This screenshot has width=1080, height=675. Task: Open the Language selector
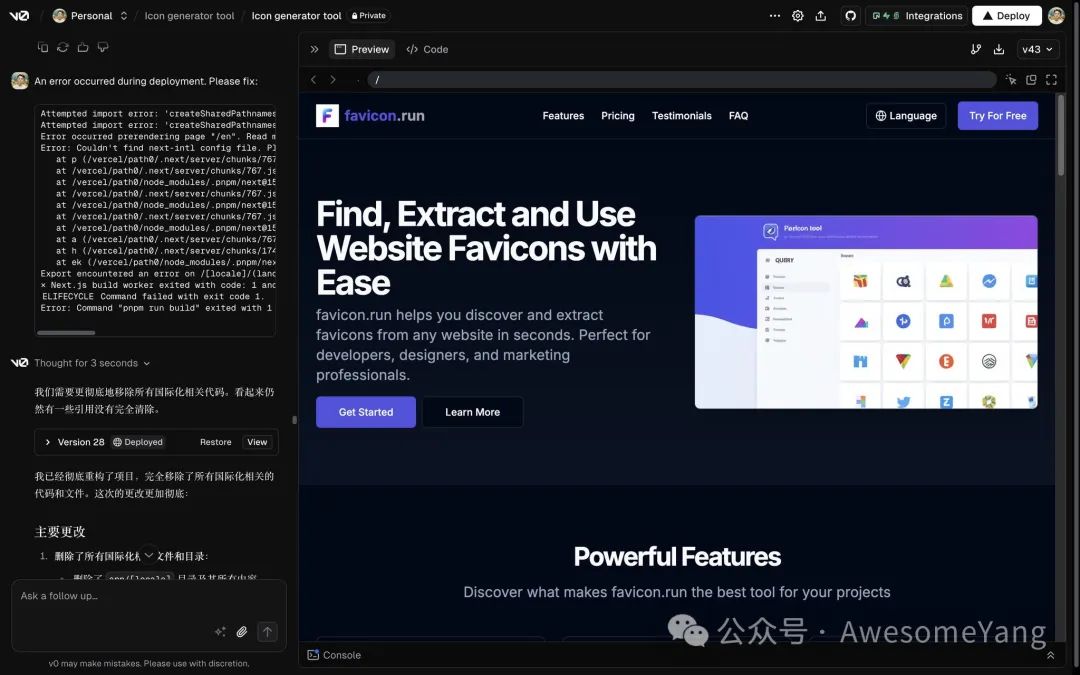(x=906, y=116)
